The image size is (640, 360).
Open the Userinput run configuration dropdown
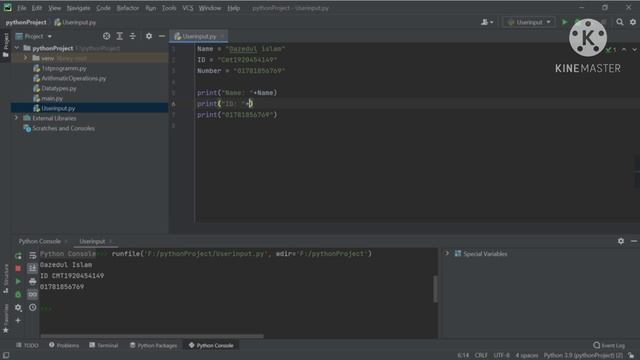[529, 22]
